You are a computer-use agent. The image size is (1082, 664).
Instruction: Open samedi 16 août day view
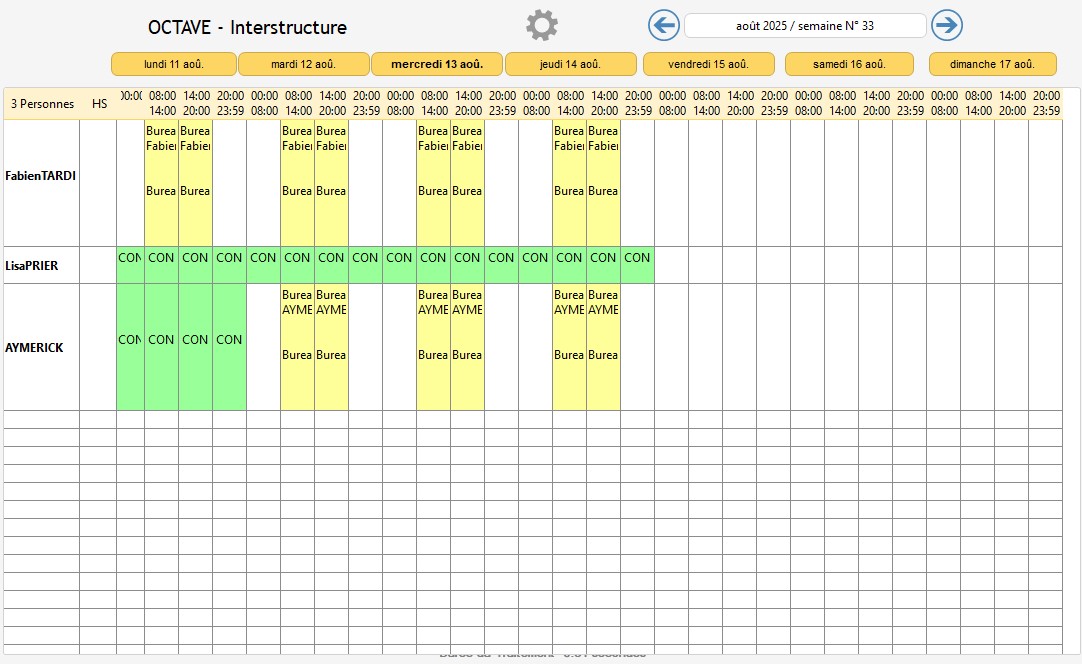point(849,64)
